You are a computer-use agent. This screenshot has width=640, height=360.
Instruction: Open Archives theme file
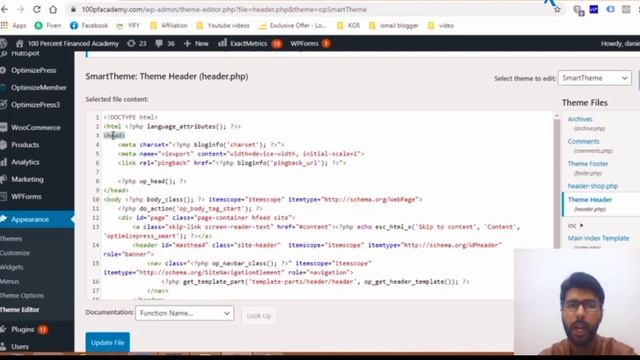[x=580, y=119]
